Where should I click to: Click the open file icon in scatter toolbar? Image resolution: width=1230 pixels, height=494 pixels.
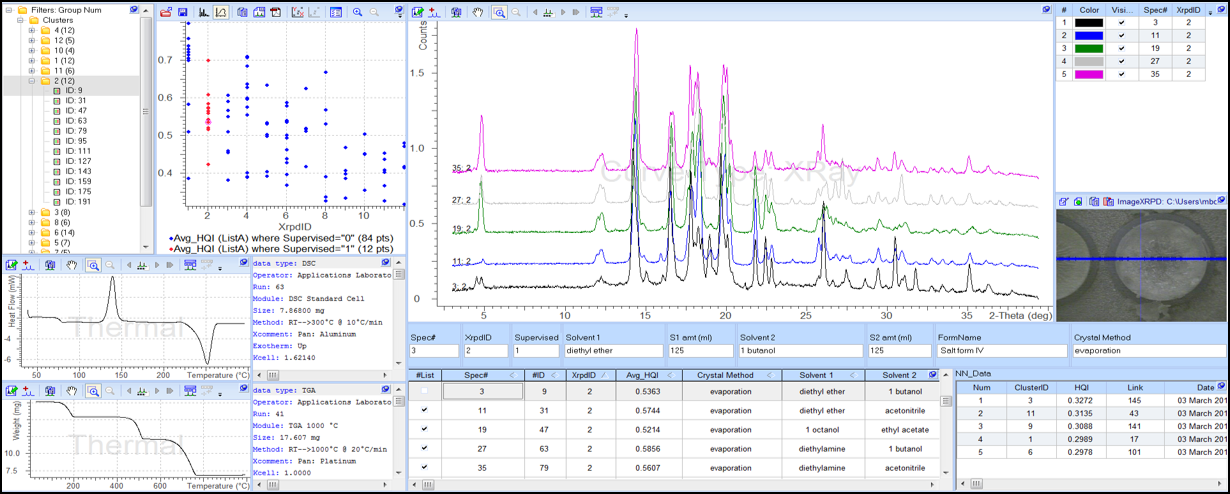coord(165,12)
